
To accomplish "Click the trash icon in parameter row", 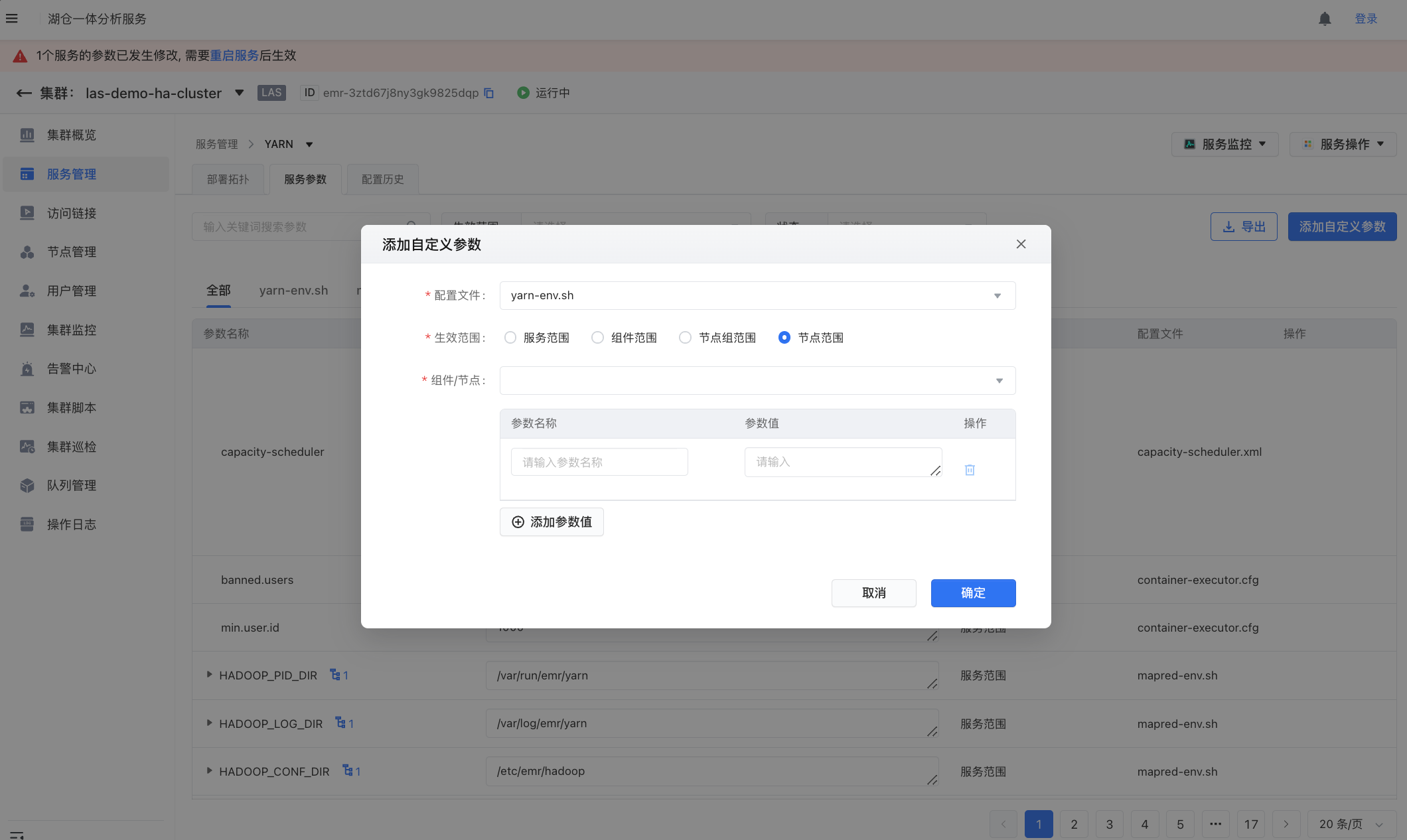I will (970, 470).
